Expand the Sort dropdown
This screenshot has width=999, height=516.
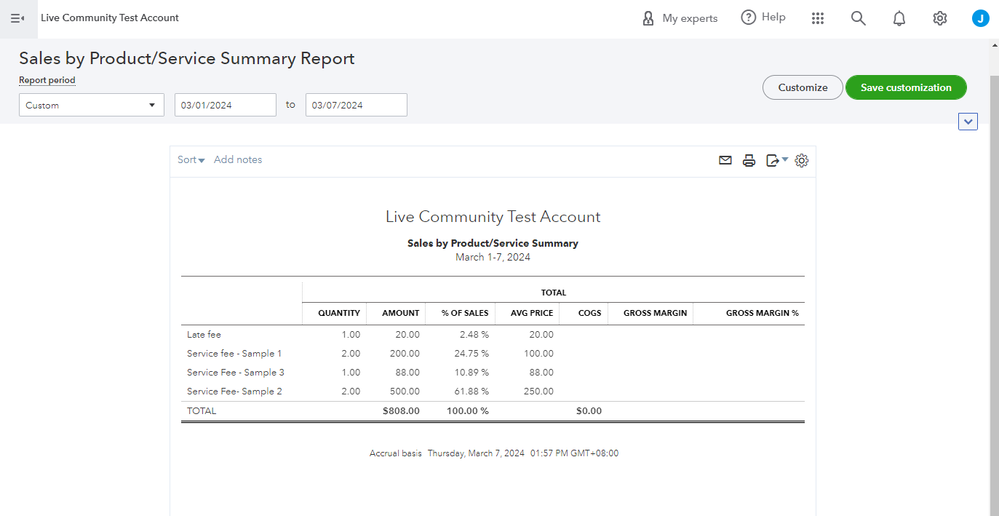click(x=191, y=160)
